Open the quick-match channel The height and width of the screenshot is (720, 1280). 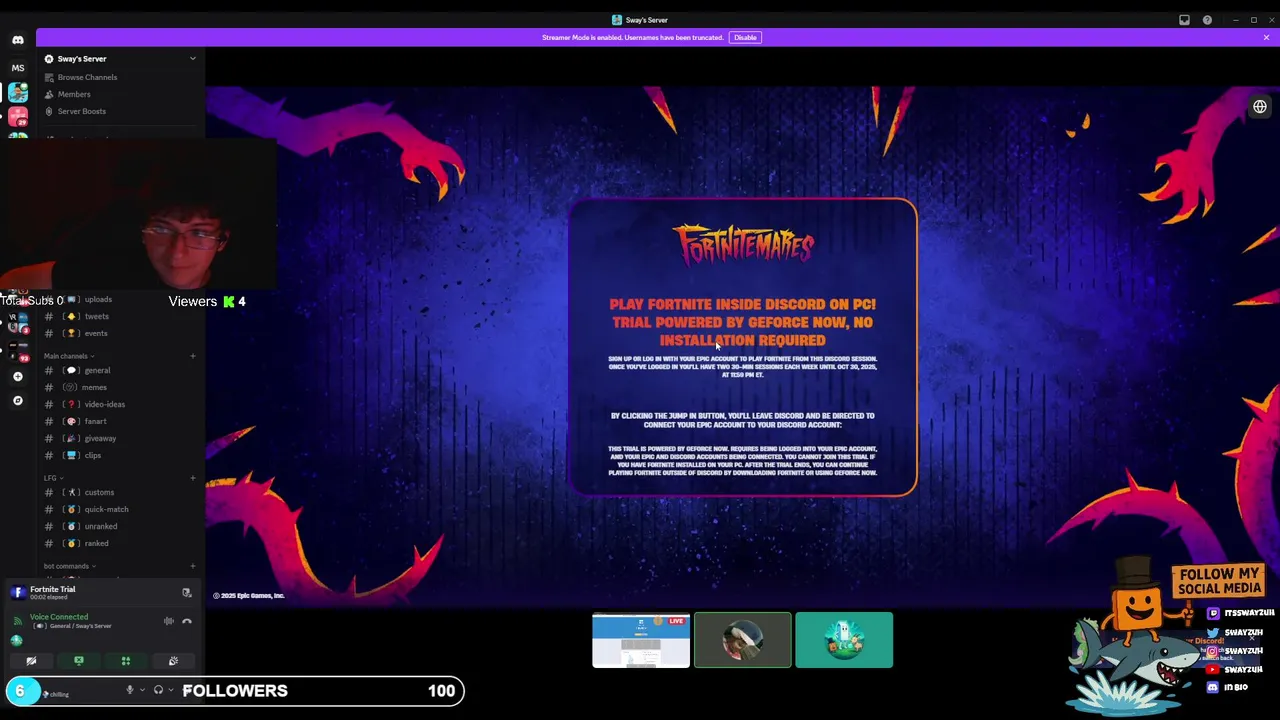(120, 509)
